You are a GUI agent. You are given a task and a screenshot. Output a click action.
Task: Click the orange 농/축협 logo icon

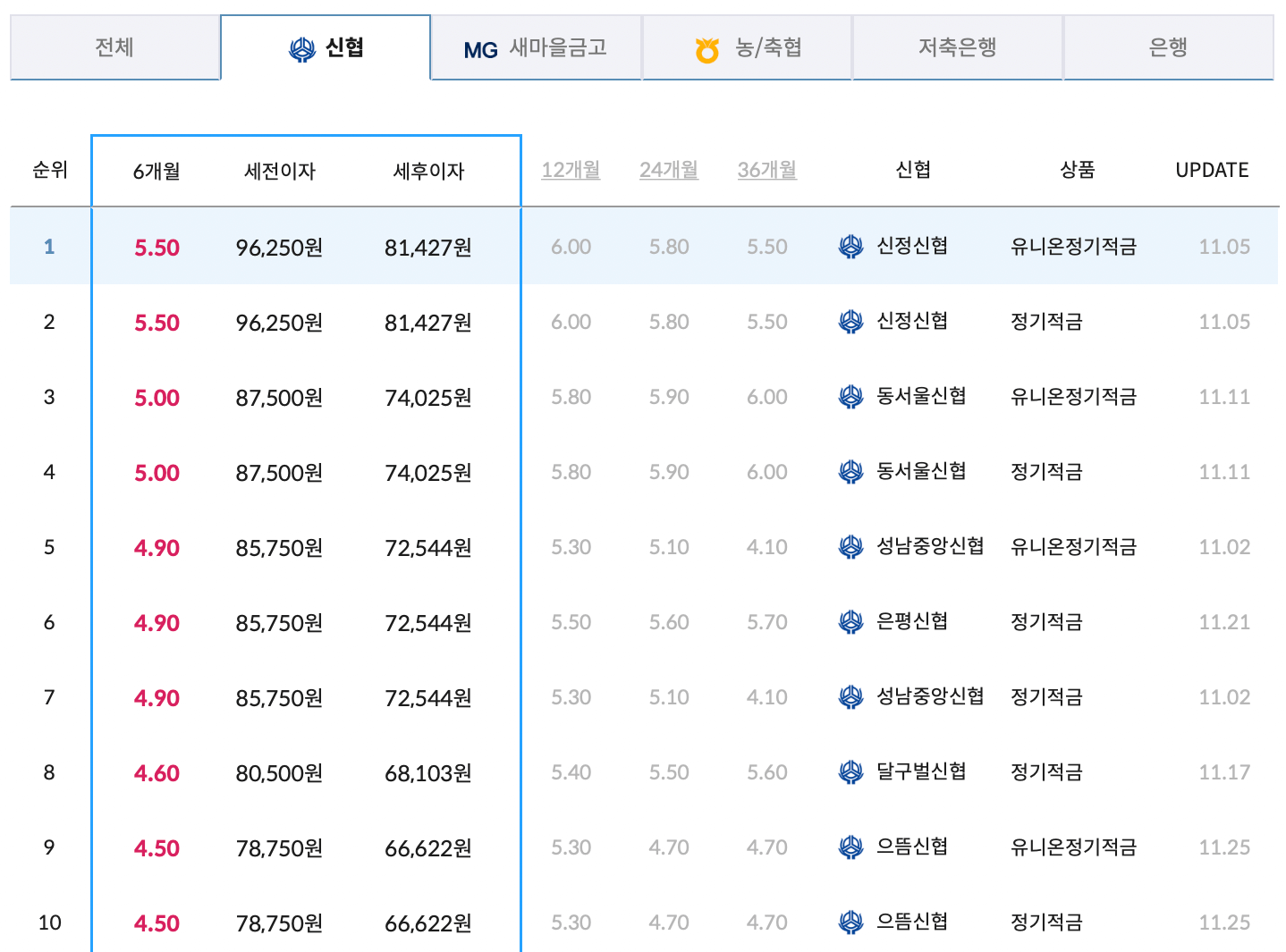coord(707,50)
